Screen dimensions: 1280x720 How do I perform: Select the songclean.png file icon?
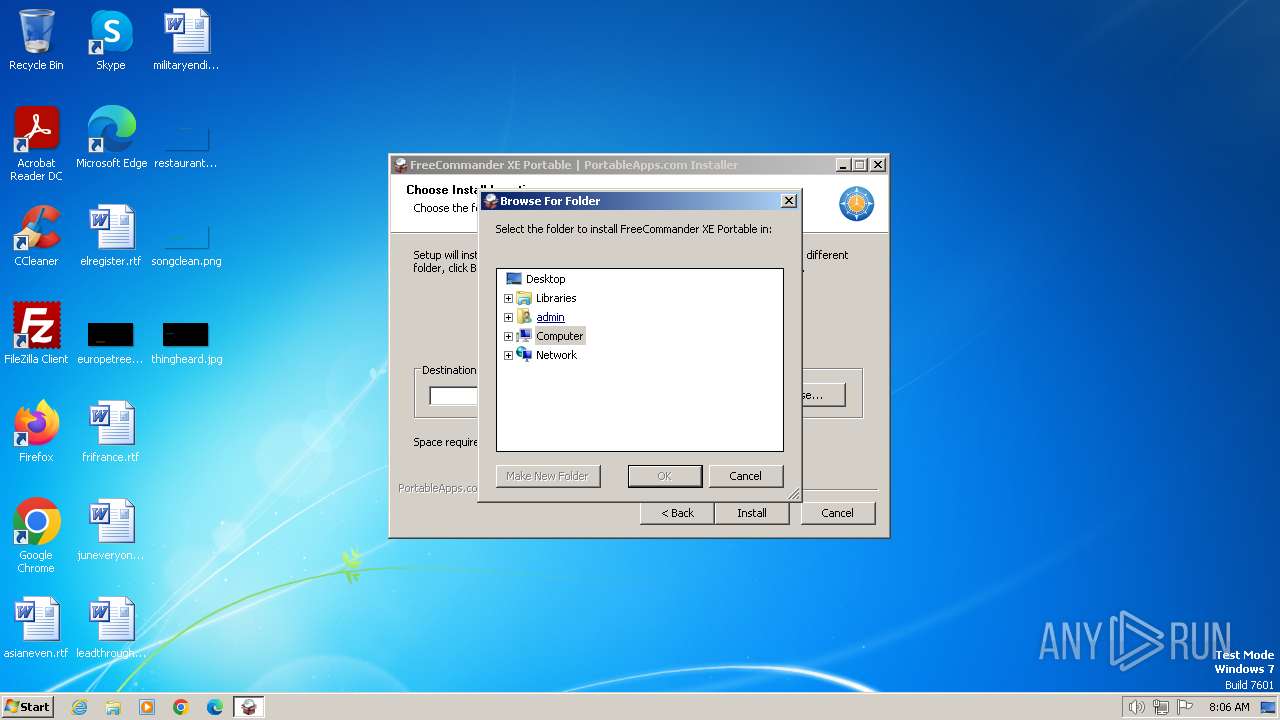pyautogui.click(x=186, y=243)
